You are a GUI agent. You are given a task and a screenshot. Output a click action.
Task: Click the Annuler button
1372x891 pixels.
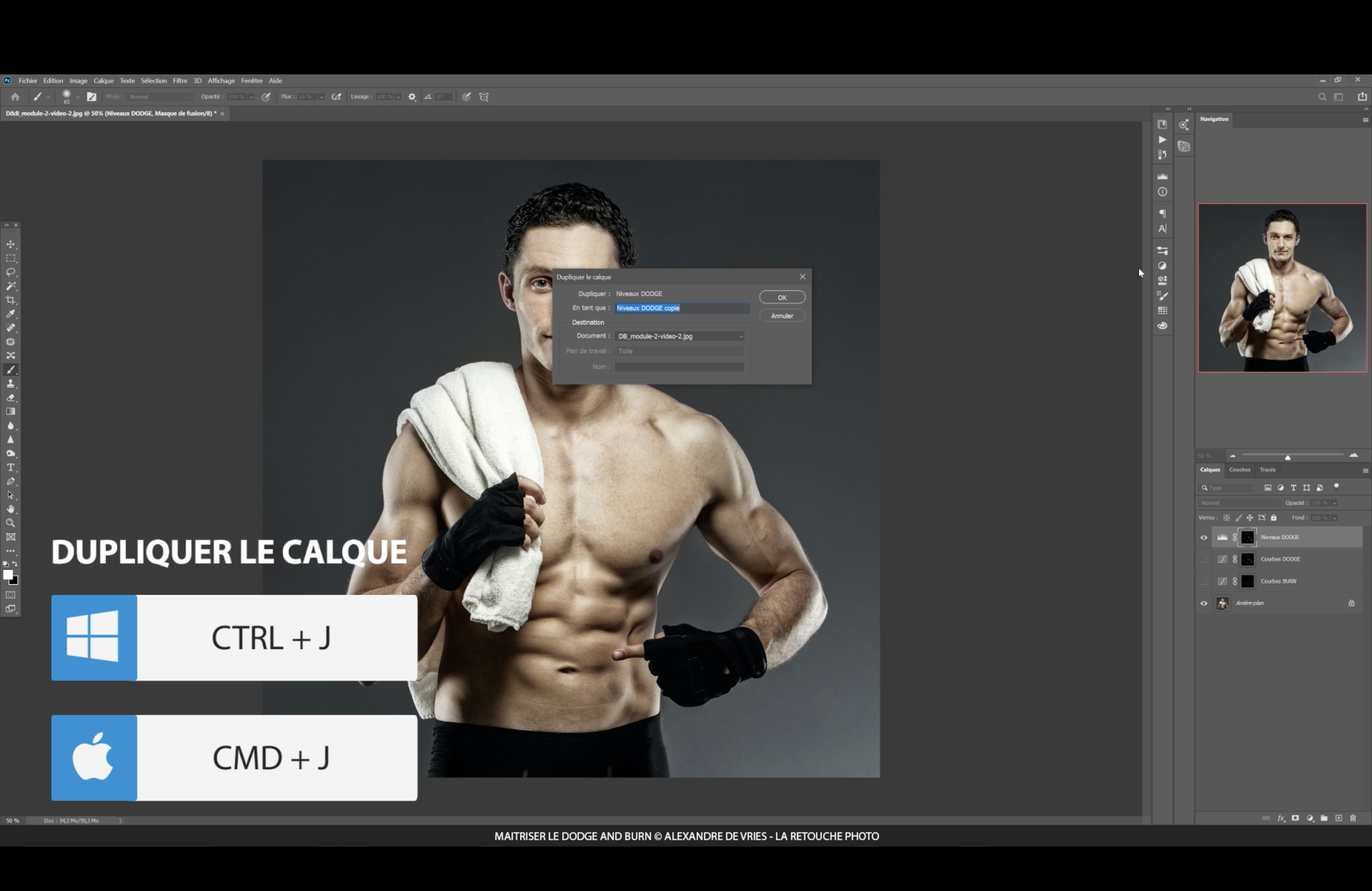tap(782, 316)
